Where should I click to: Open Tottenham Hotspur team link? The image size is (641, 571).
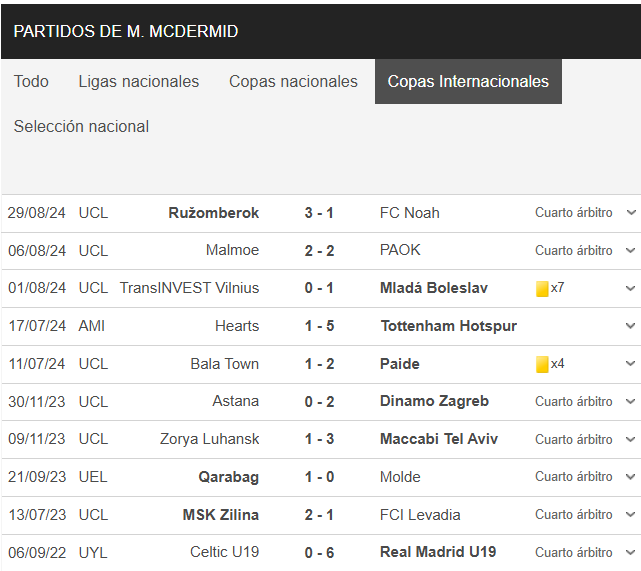click(x=448, y=326)
